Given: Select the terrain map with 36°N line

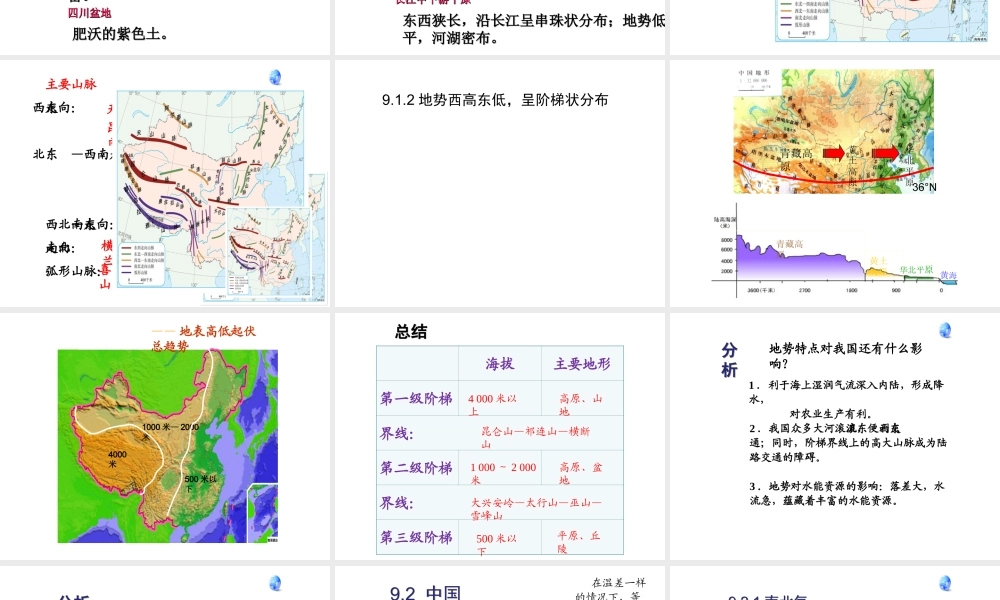Looking at the screenshot, I should coord(834,131).
